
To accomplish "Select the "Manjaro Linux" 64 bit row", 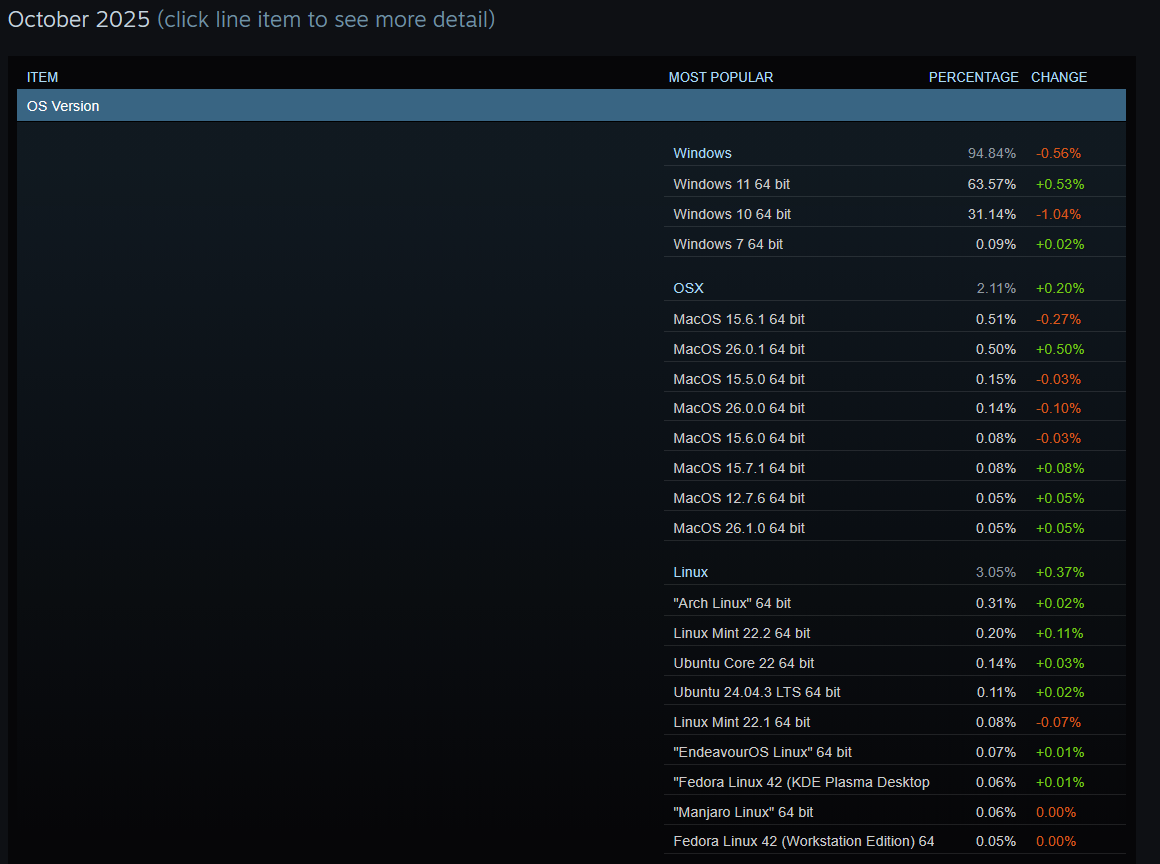I will tap(895, 811).
